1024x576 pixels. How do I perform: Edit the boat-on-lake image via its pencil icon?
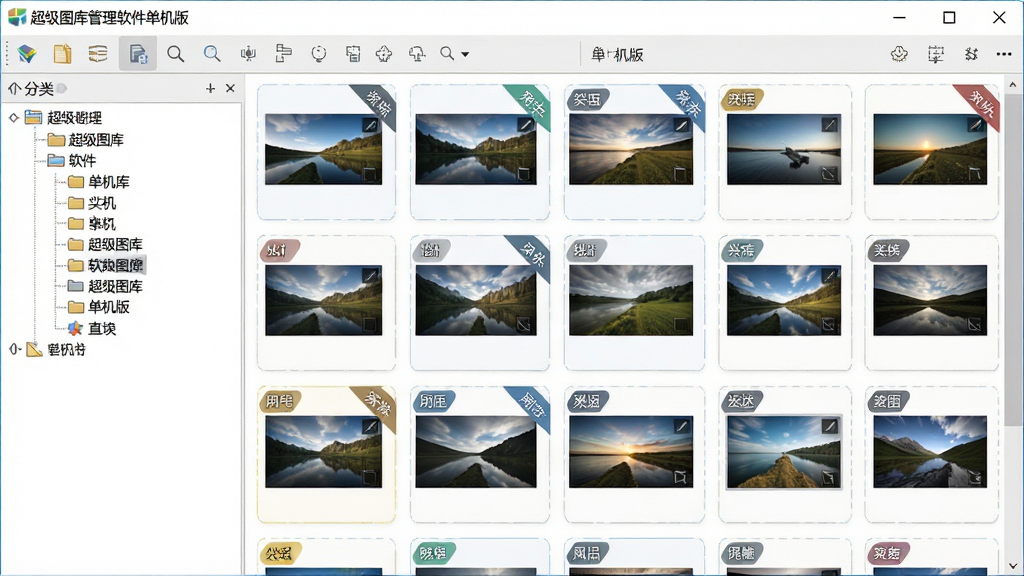coord(829,124)
